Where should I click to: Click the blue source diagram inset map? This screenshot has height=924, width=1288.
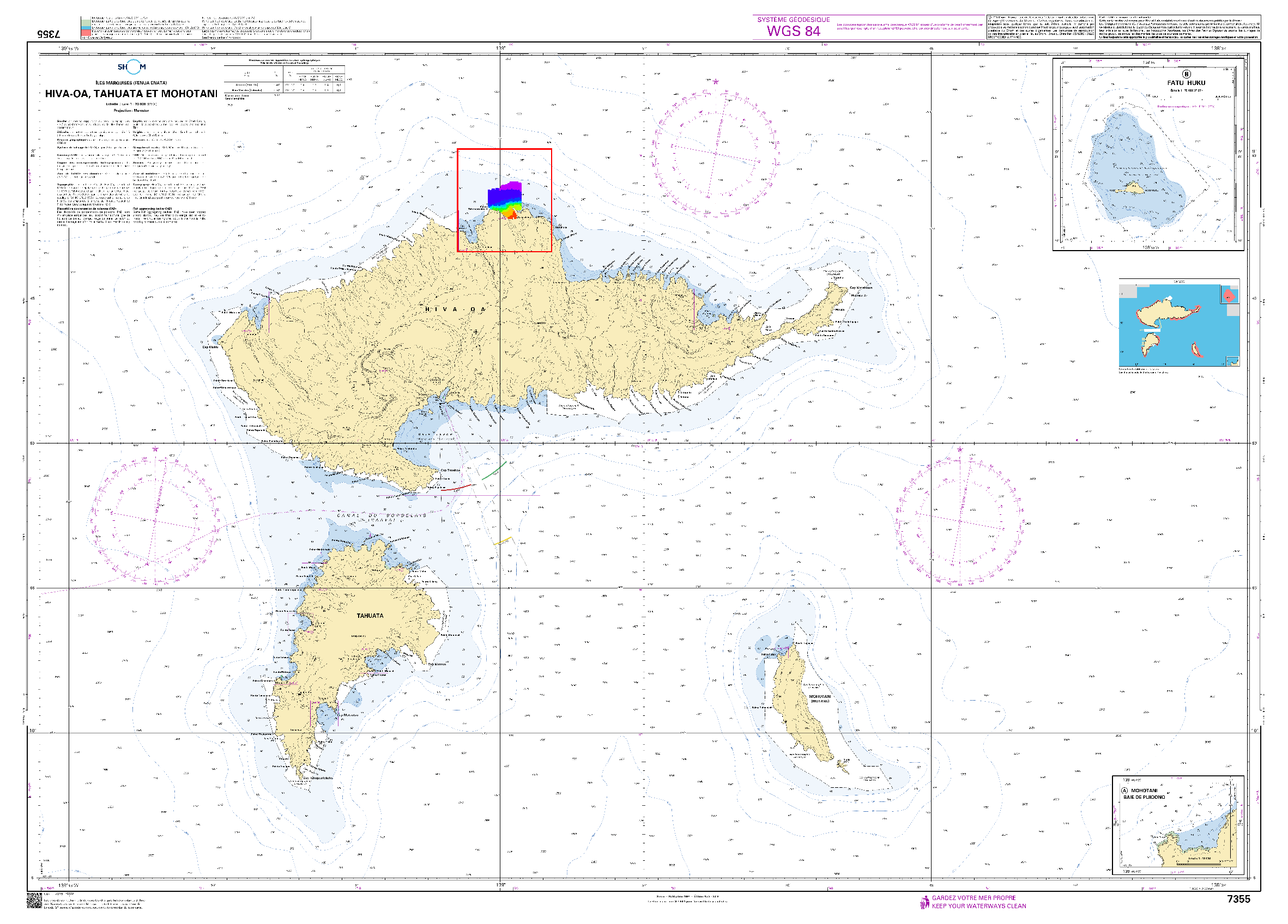[1178, 324]
